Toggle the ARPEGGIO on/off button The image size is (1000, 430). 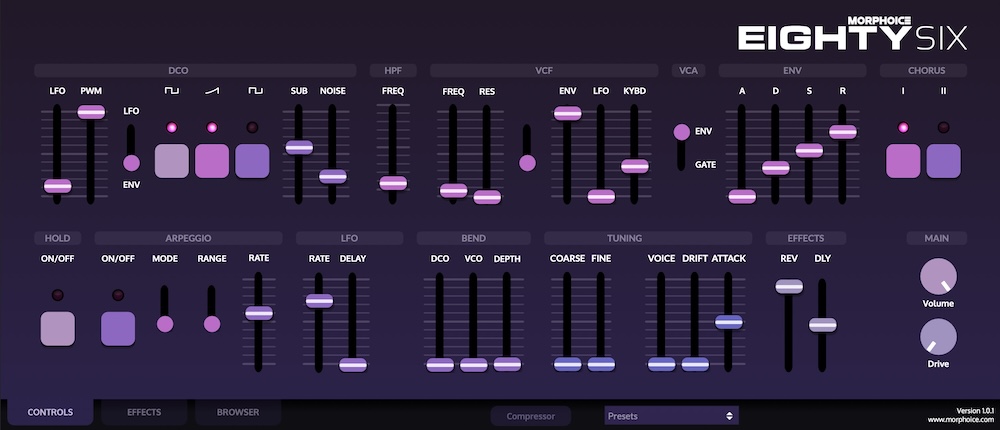tap(118, 329)
